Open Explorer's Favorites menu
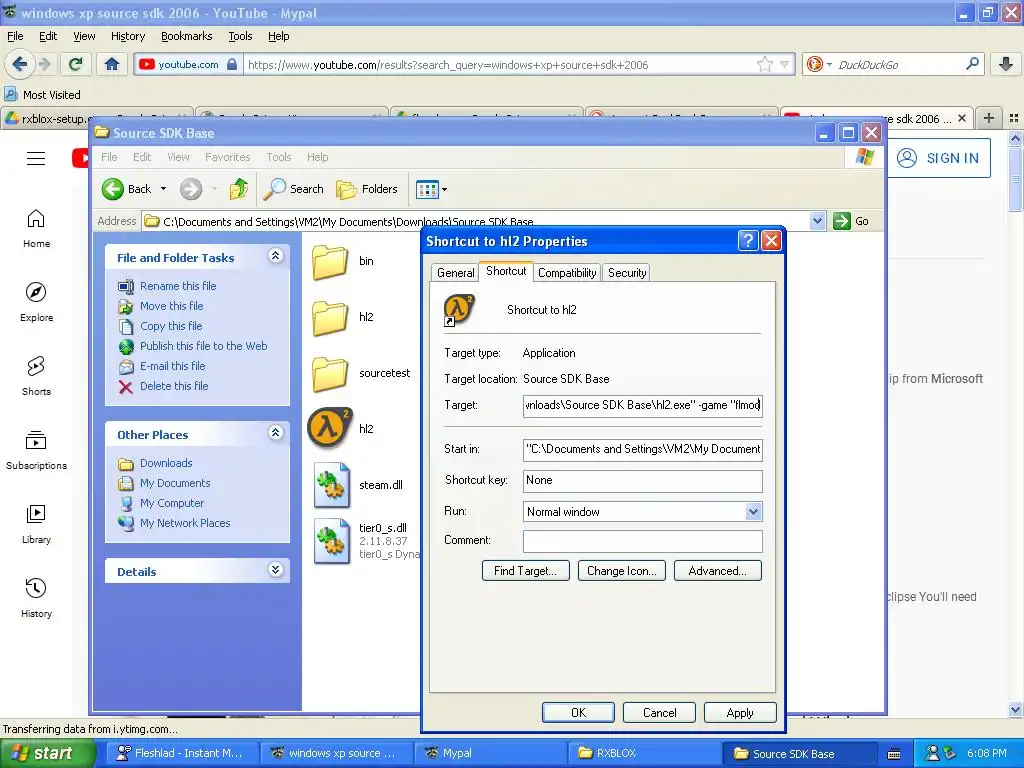1024x768 pixels. (x=227, y=157)
